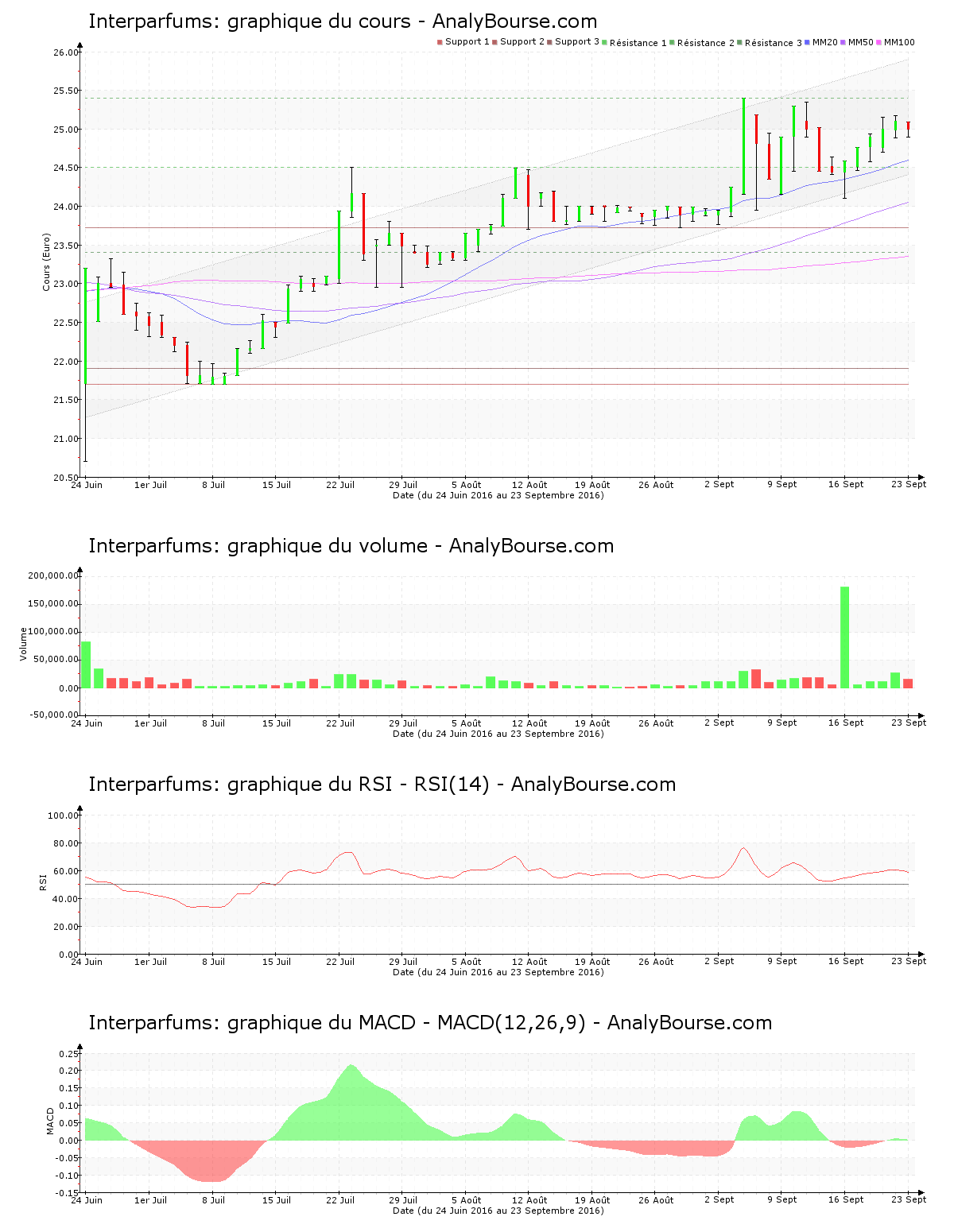
Task: Click the 25.50 price axis label
Action: [x=66, y=91]
